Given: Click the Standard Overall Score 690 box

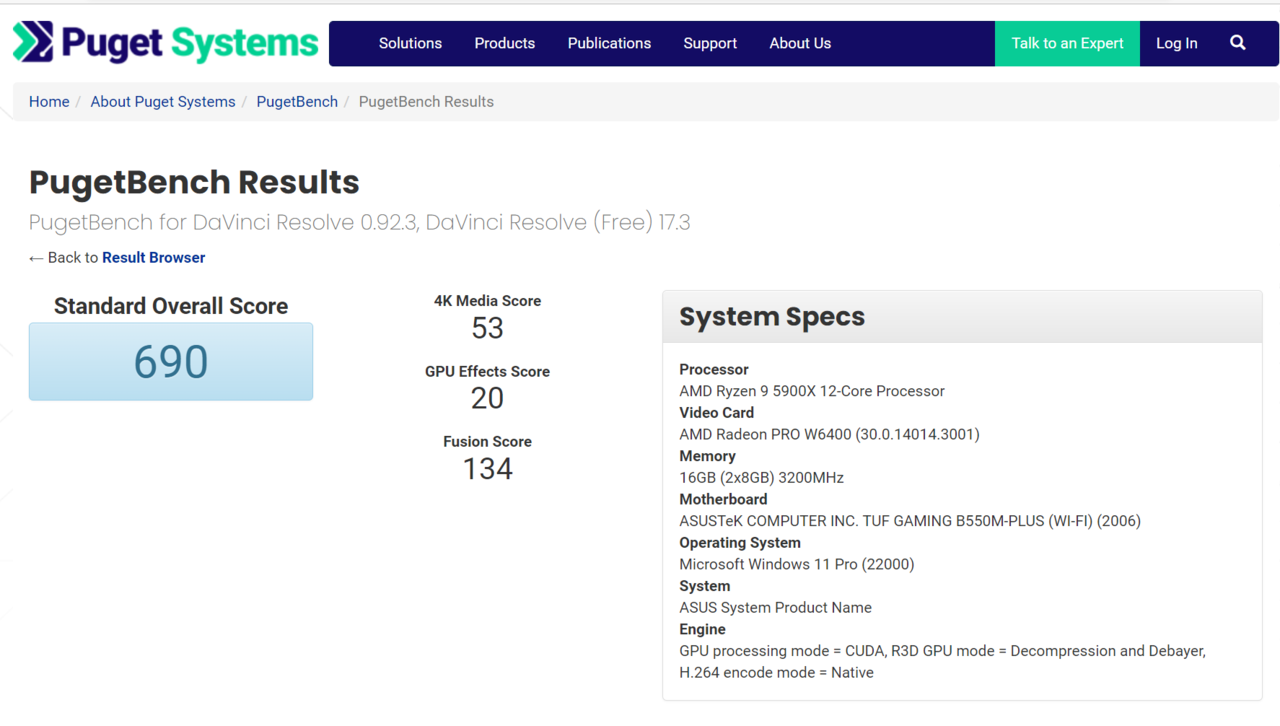Looking at the screenshot, I should tap(171, 362).
